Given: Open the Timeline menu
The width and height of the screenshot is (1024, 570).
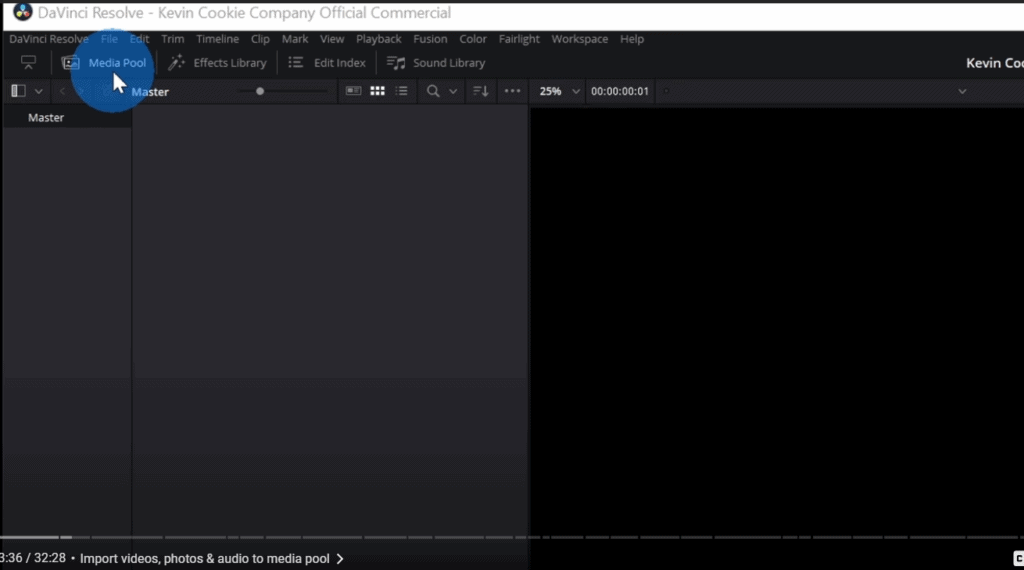Looking at the screenshot, I should click(217, 39).
